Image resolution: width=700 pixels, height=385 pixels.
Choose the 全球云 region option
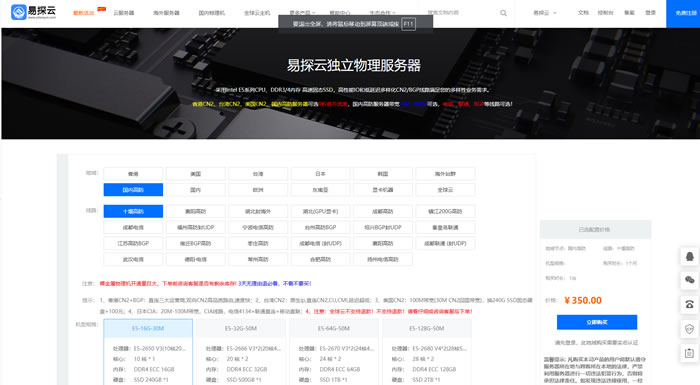coord(445,190)
